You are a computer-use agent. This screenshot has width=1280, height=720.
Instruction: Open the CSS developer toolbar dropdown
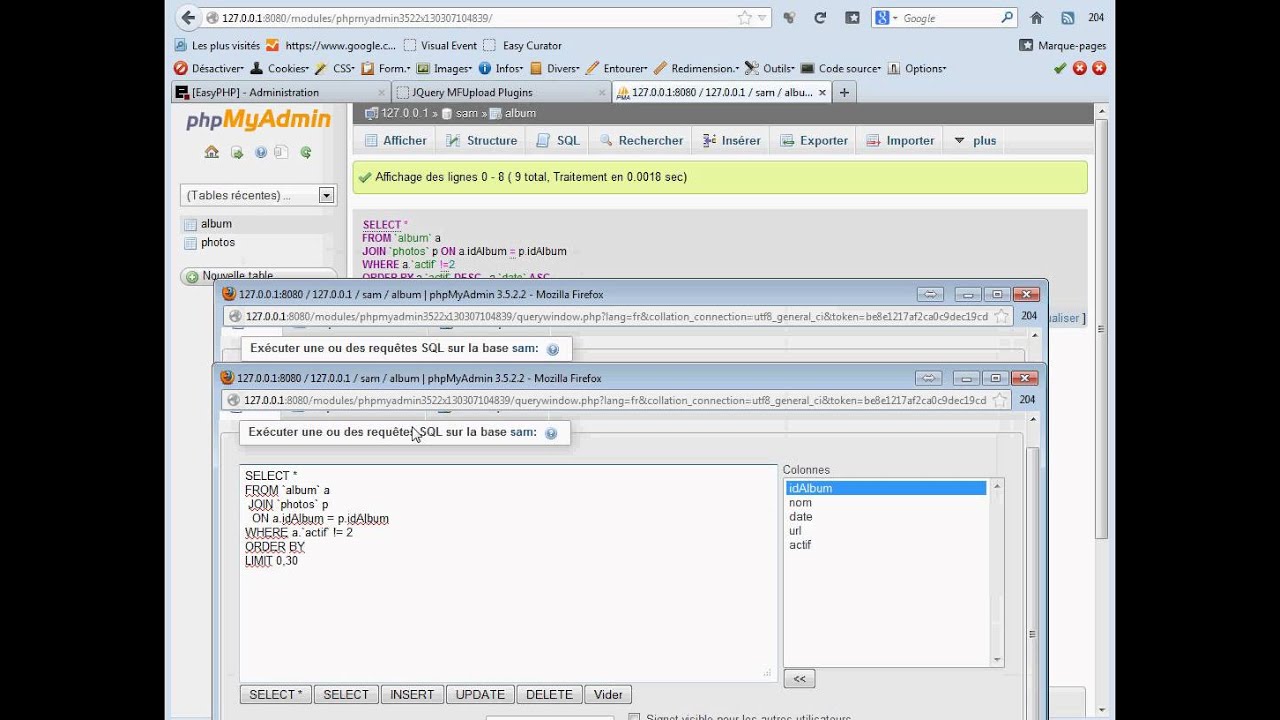tap(335, 68)
